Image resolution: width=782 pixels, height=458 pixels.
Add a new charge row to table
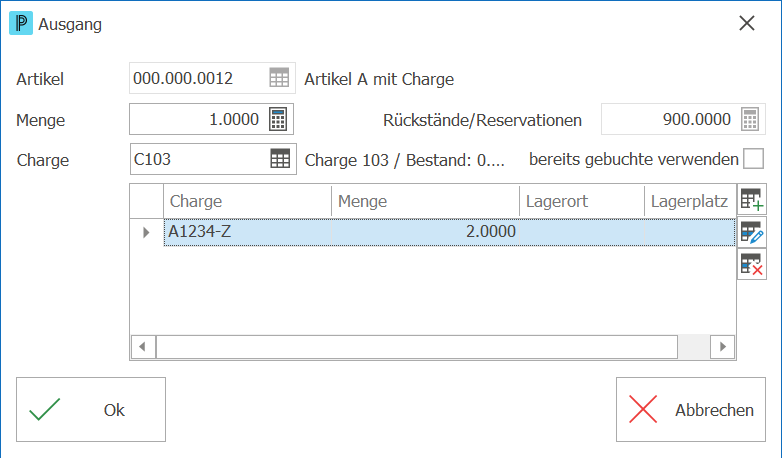(x=752, y=200)
